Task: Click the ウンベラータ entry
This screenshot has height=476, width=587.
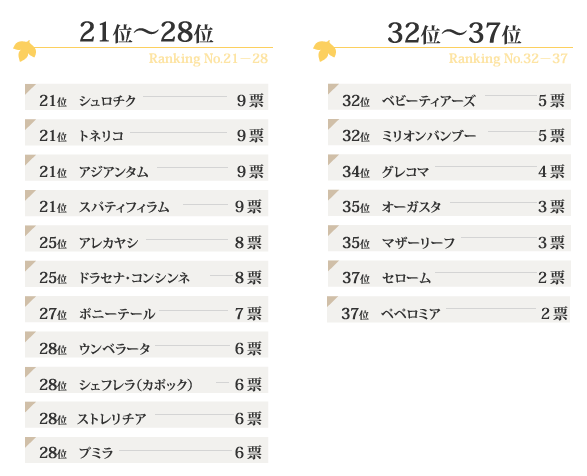Action: 146,344
